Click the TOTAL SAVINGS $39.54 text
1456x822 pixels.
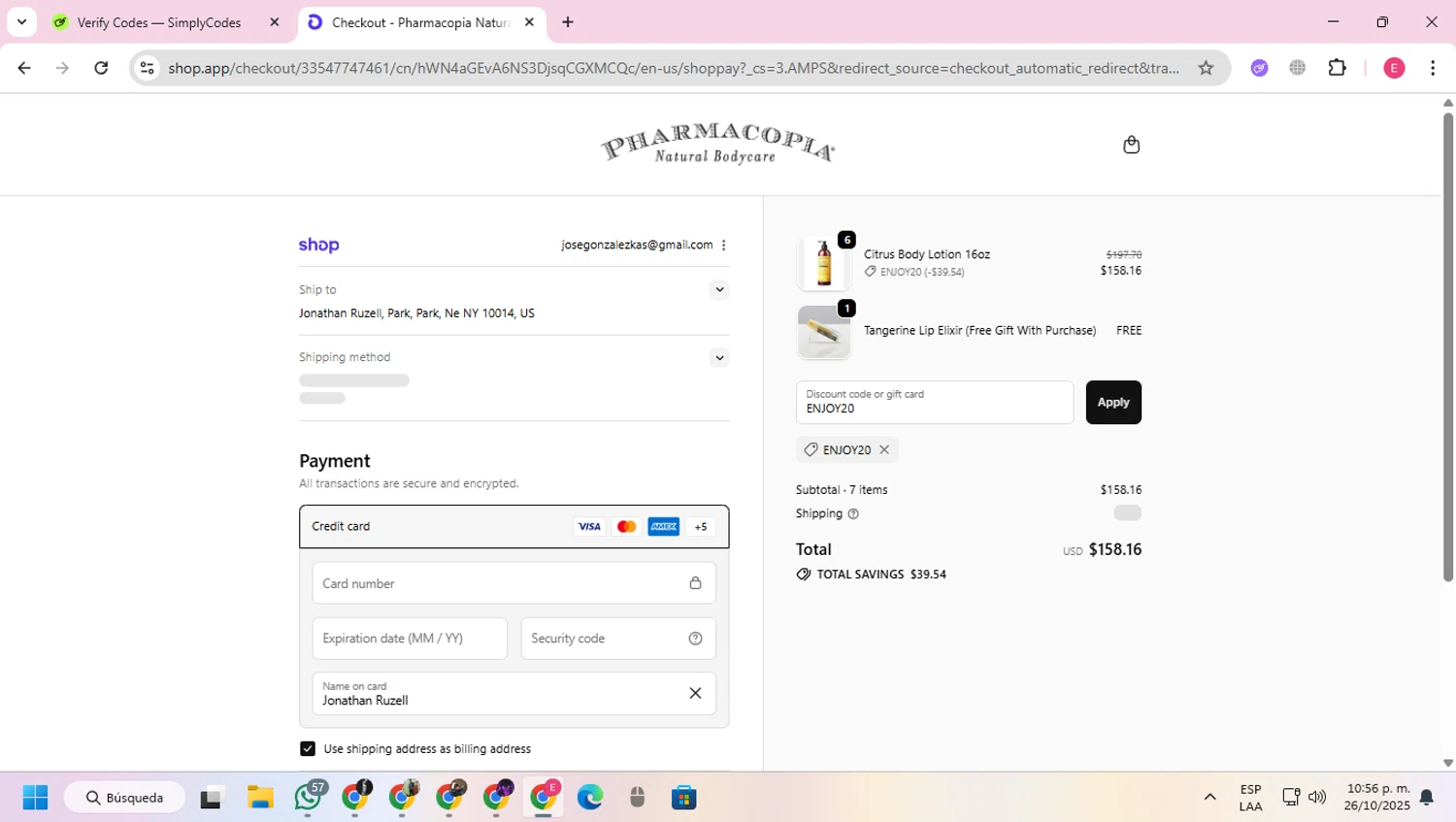(x=881, y=575)
